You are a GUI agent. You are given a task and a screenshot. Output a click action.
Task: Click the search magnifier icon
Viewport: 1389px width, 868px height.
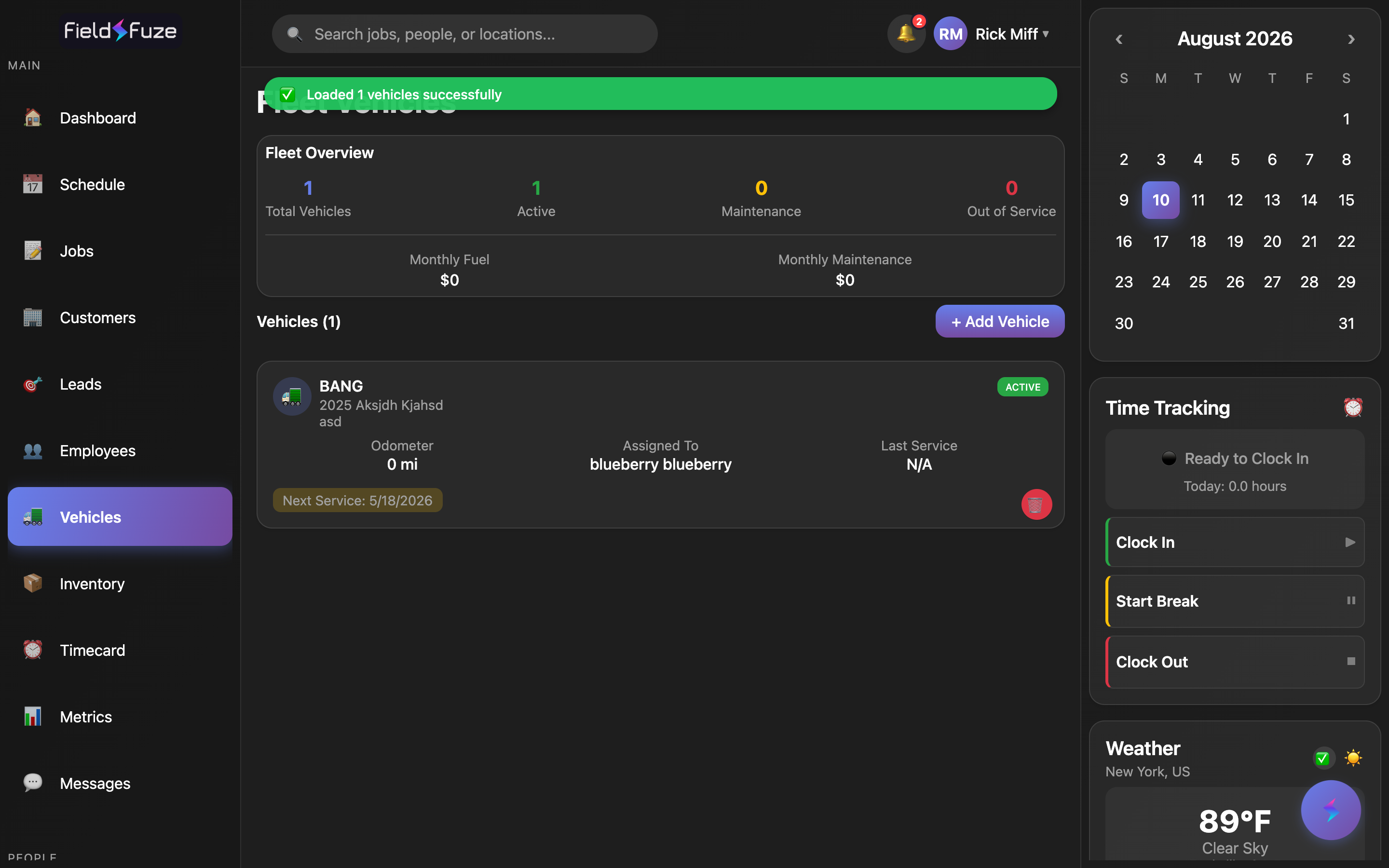click(295, 34)
